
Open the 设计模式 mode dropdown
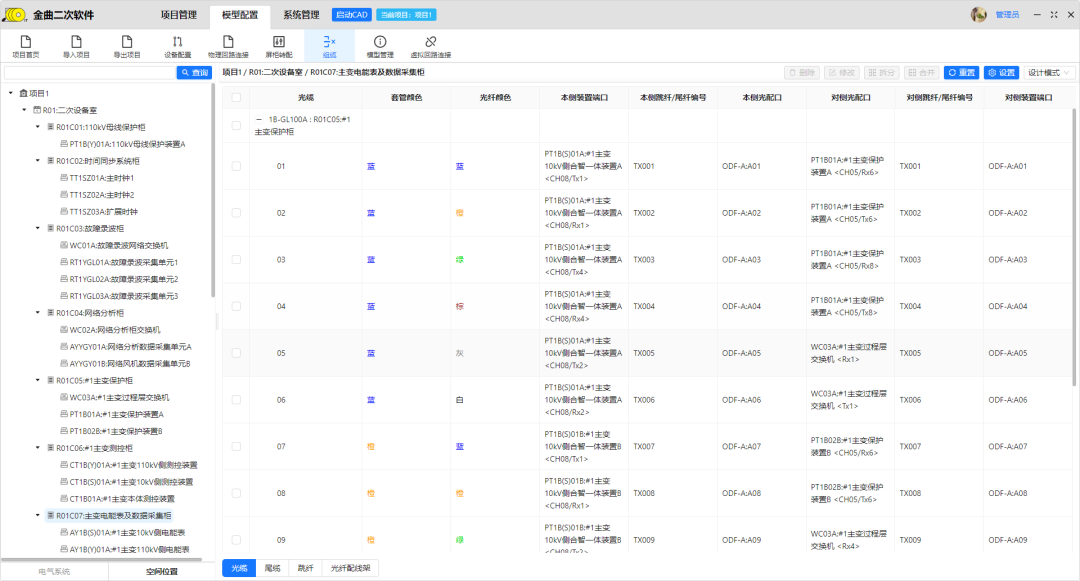(1049, 73)
